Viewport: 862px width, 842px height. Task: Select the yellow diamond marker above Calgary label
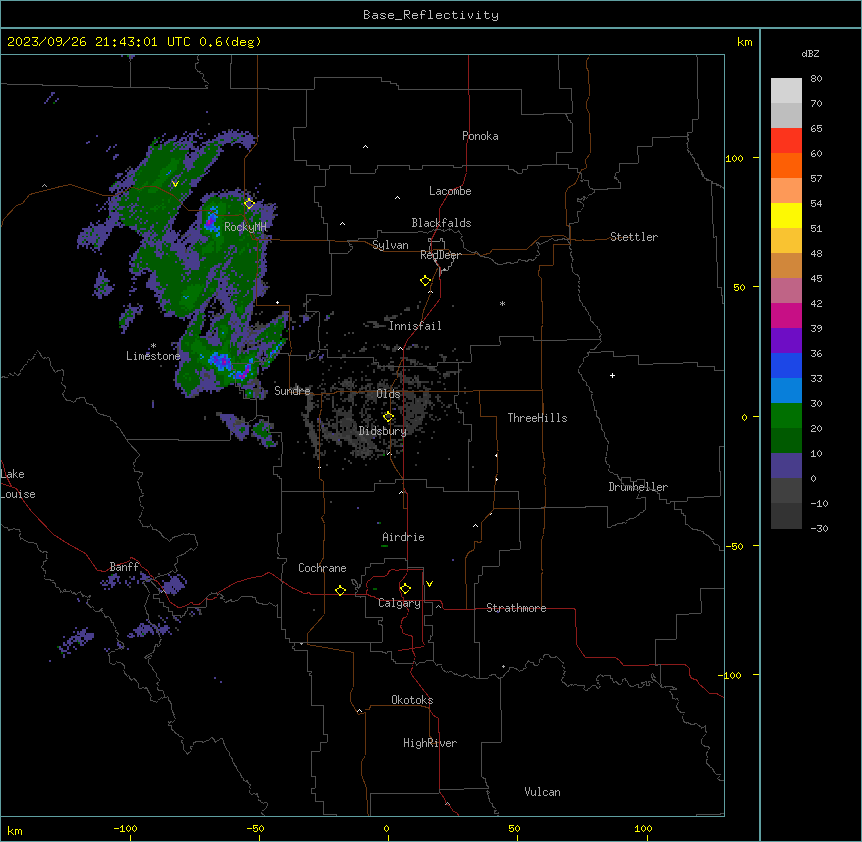pos(405,589)
